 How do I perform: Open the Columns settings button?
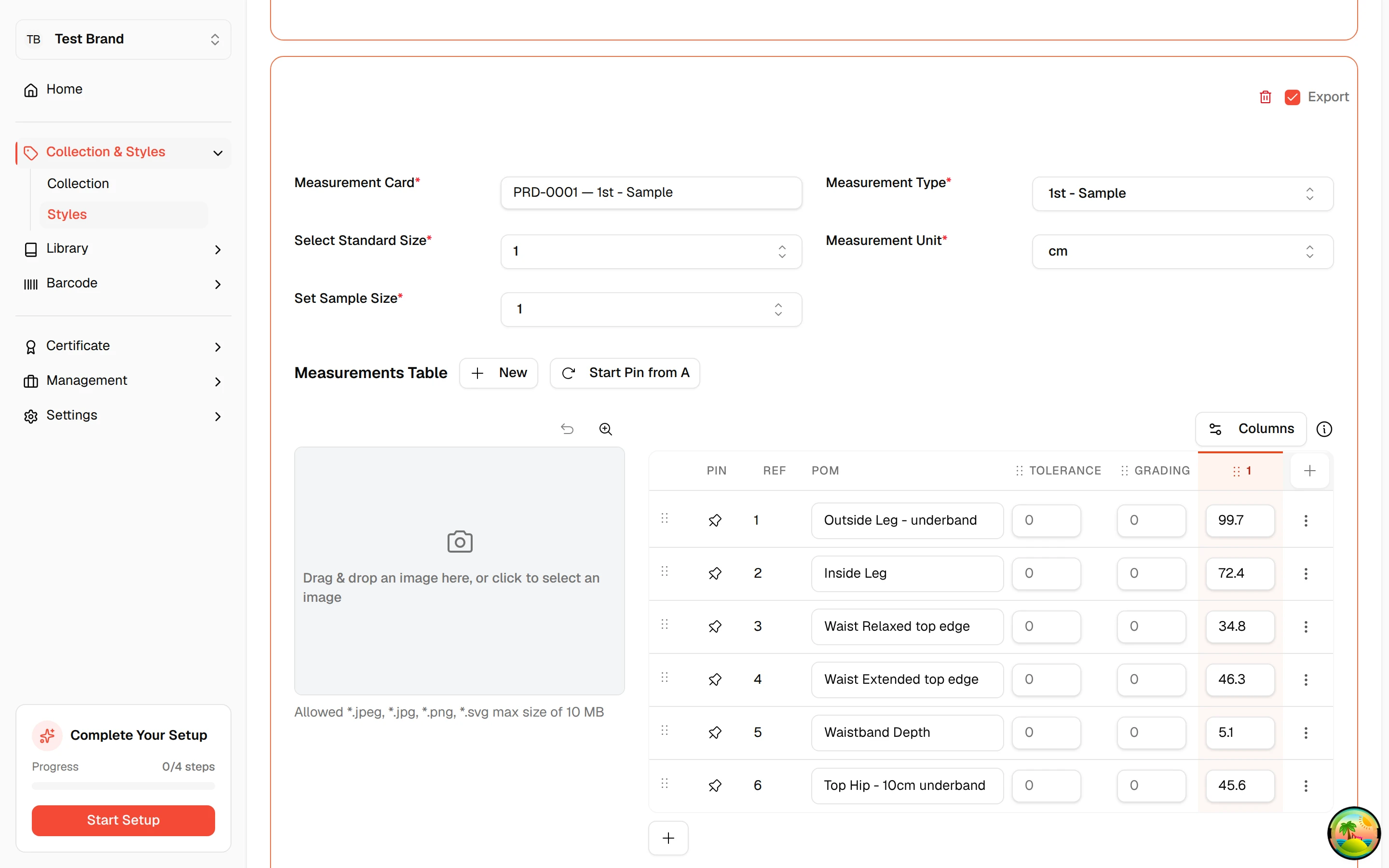pyautogui.click(x=1251, y=429)
